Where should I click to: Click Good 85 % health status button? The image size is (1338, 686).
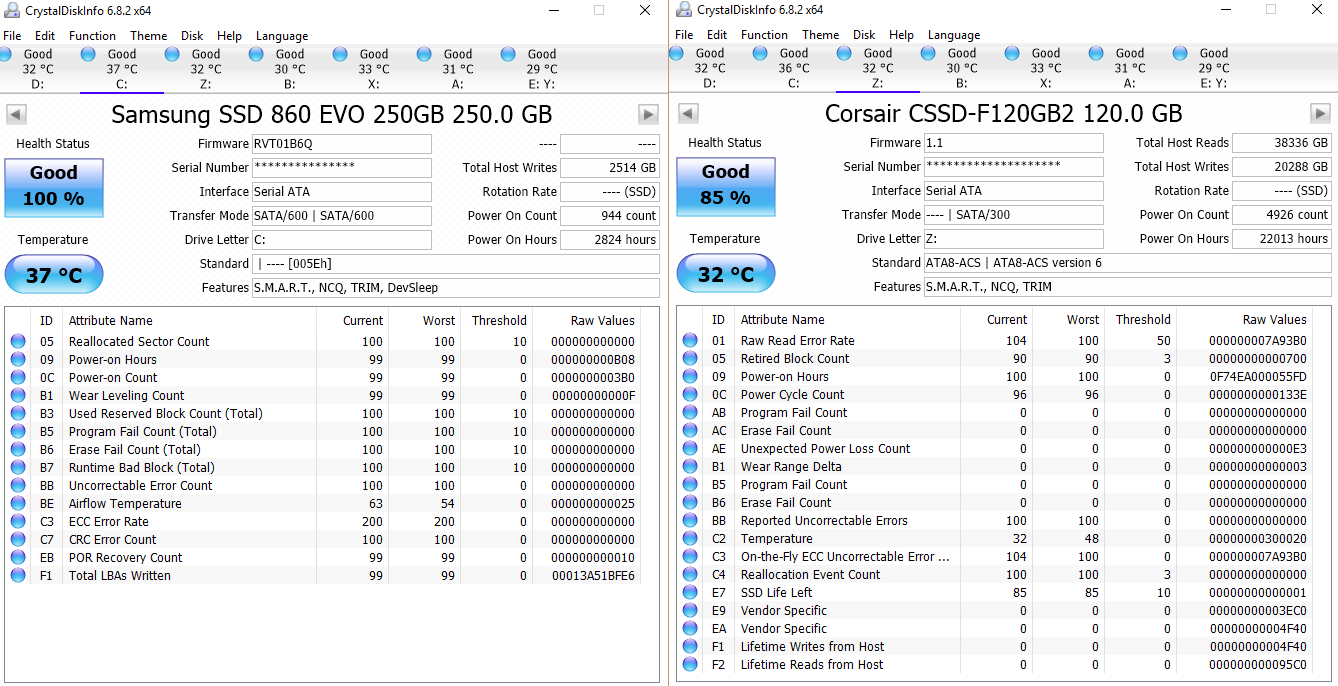click(726, 186)
